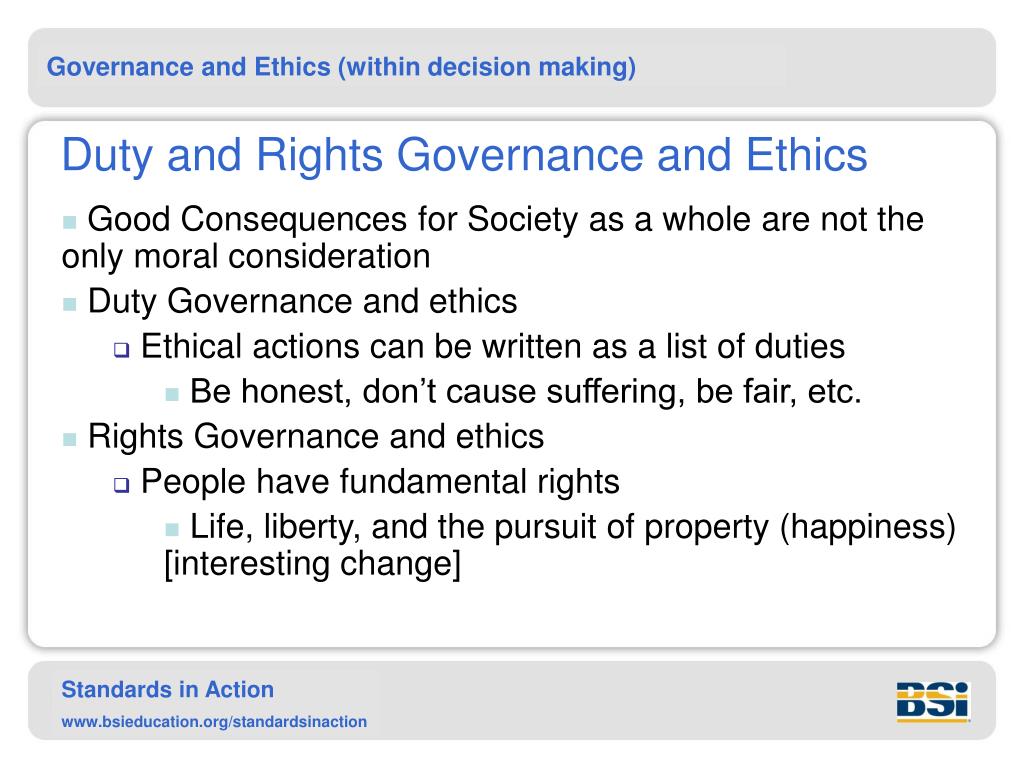The width and height of the screenshot is (1024, 768).
Task: Select the Governance and Ethics header title
Action: (x=341, y=67)
